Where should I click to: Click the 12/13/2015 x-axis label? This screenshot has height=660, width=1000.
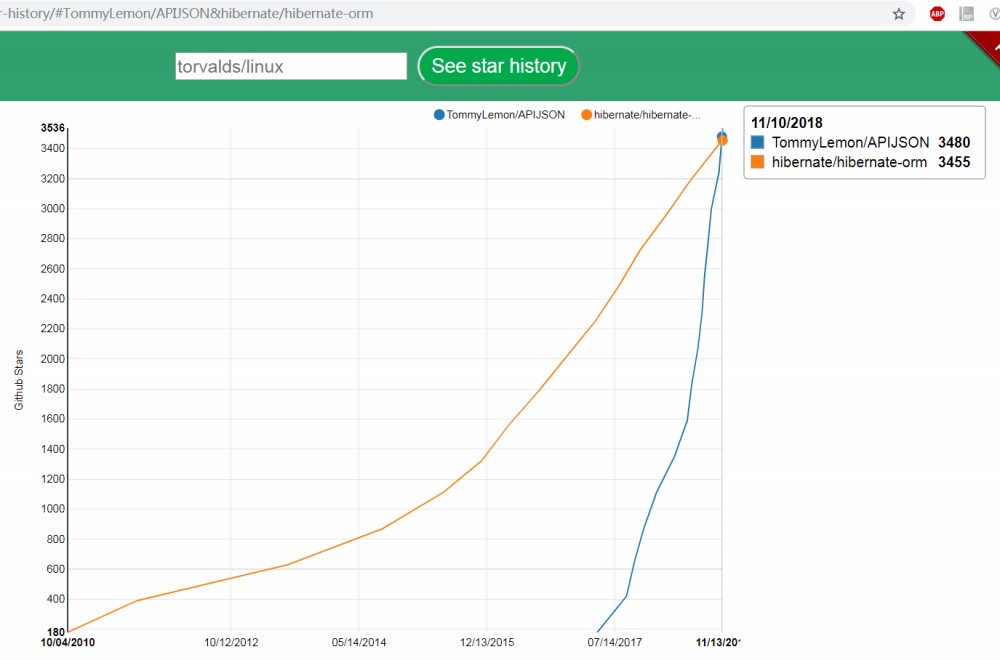[487, 642]
